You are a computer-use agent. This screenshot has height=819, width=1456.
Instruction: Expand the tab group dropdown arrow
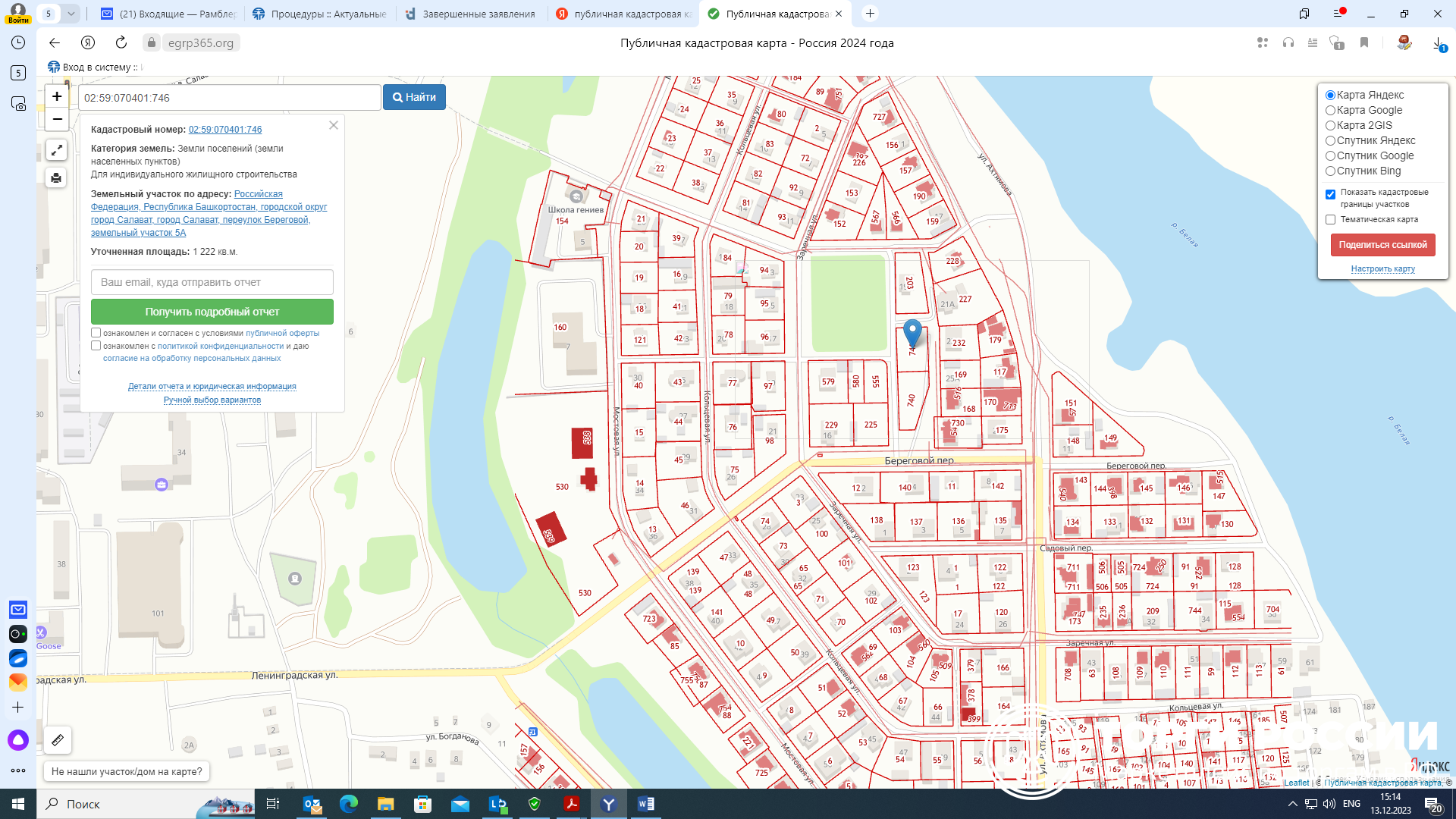[x=71, y=14]
